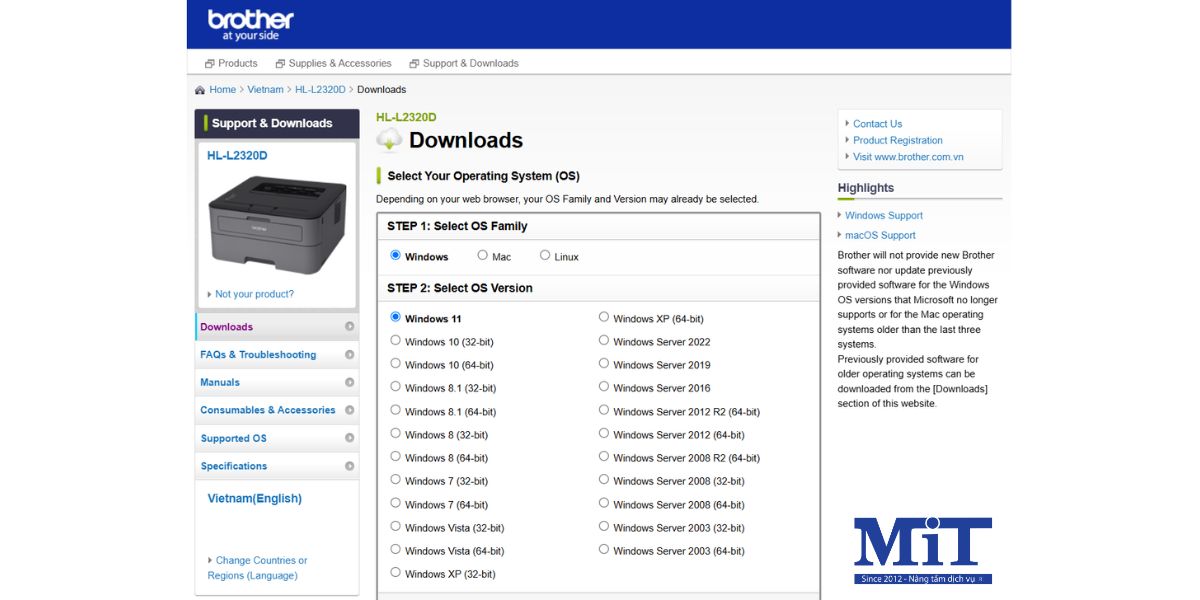Open the Contact Us link
Viewport: 1200px width, 600px height.
(x=877, y=124)
